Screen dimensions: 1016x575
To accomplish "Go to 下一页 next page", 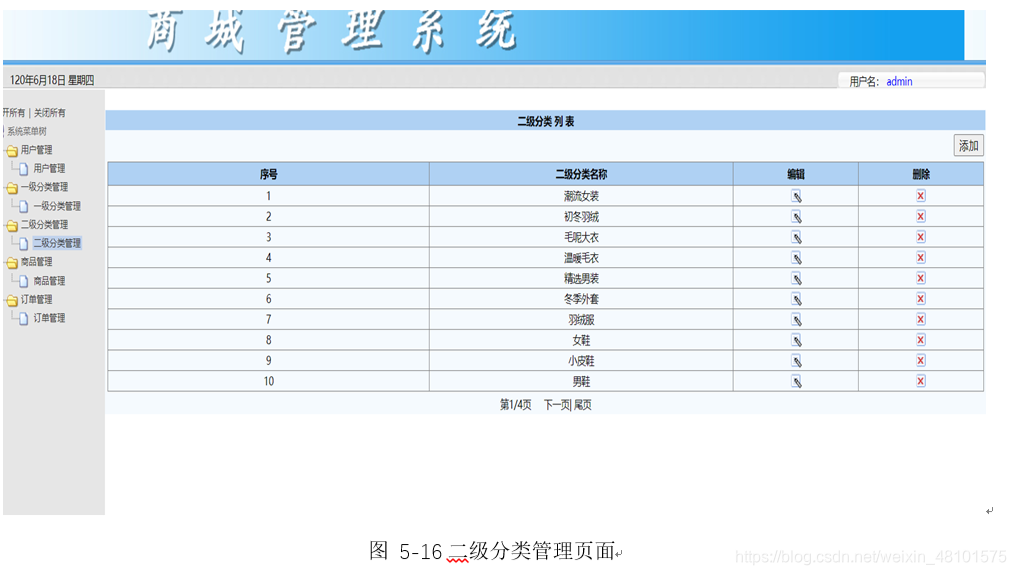I will pos(557,405).
